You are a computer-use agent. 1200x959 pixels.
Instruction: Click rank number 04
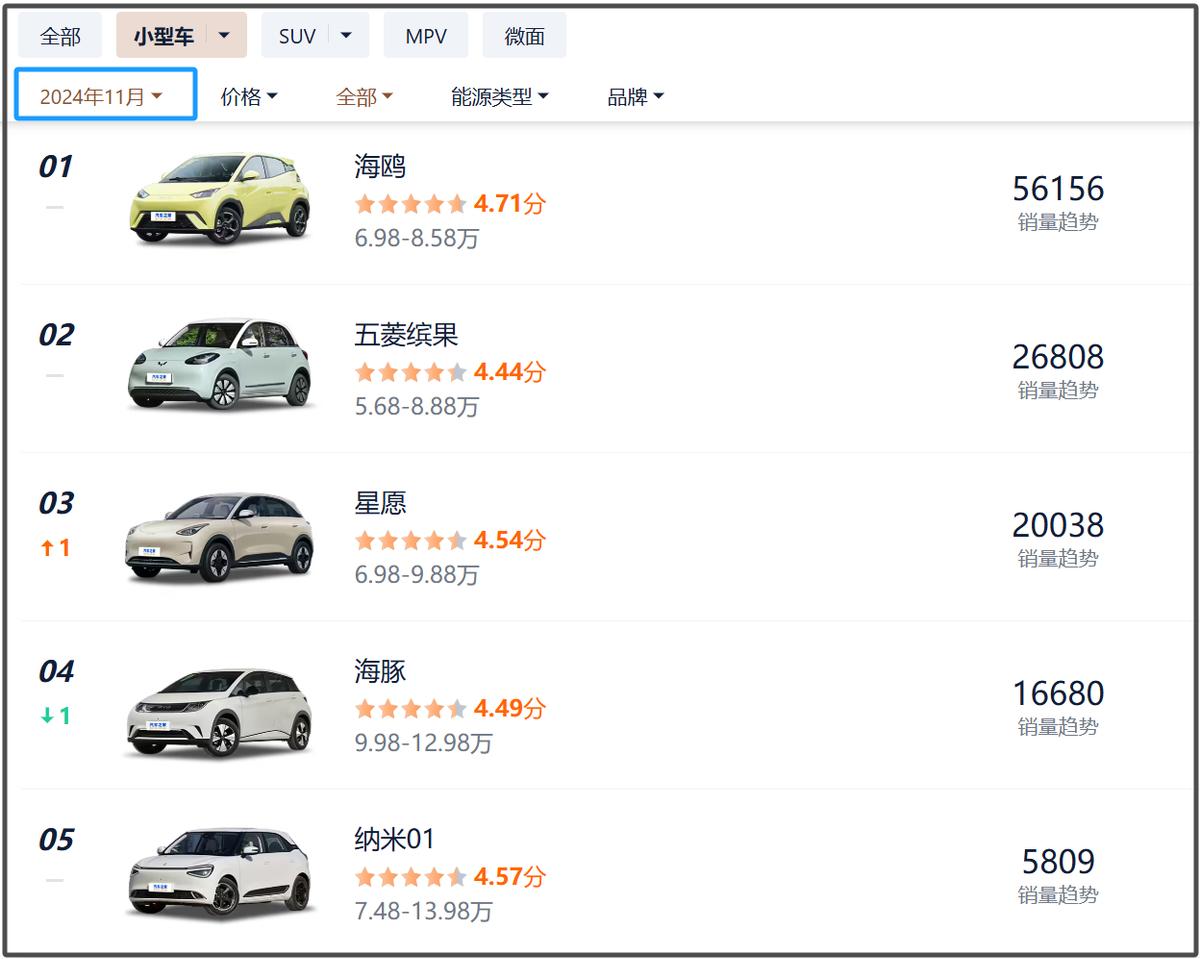(x=56, y=671)
